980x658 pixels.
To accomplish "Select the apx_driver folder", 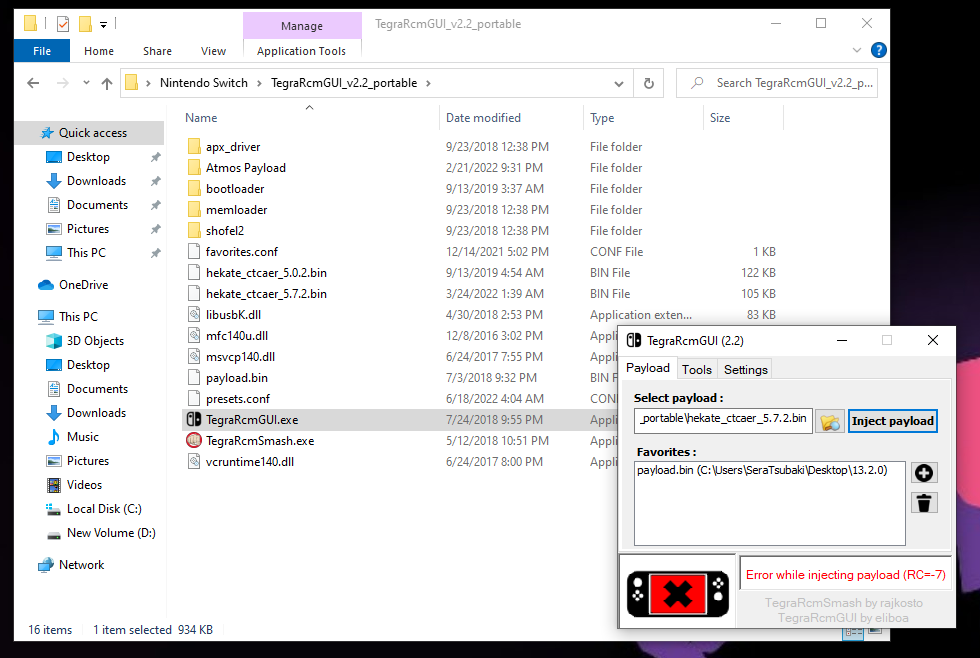I will [x=232, y=147].
